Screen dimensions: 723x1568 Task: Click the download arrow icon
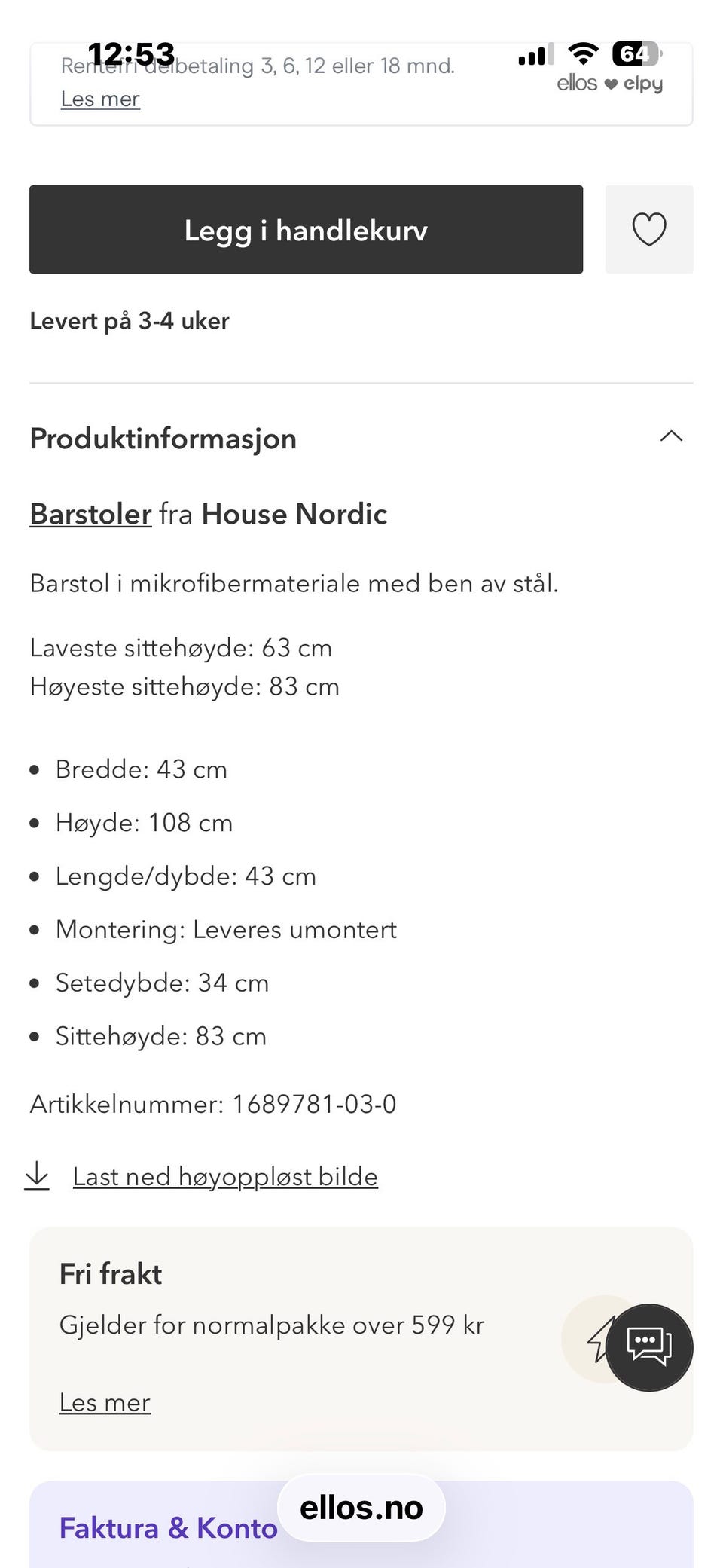point(37,1175)
